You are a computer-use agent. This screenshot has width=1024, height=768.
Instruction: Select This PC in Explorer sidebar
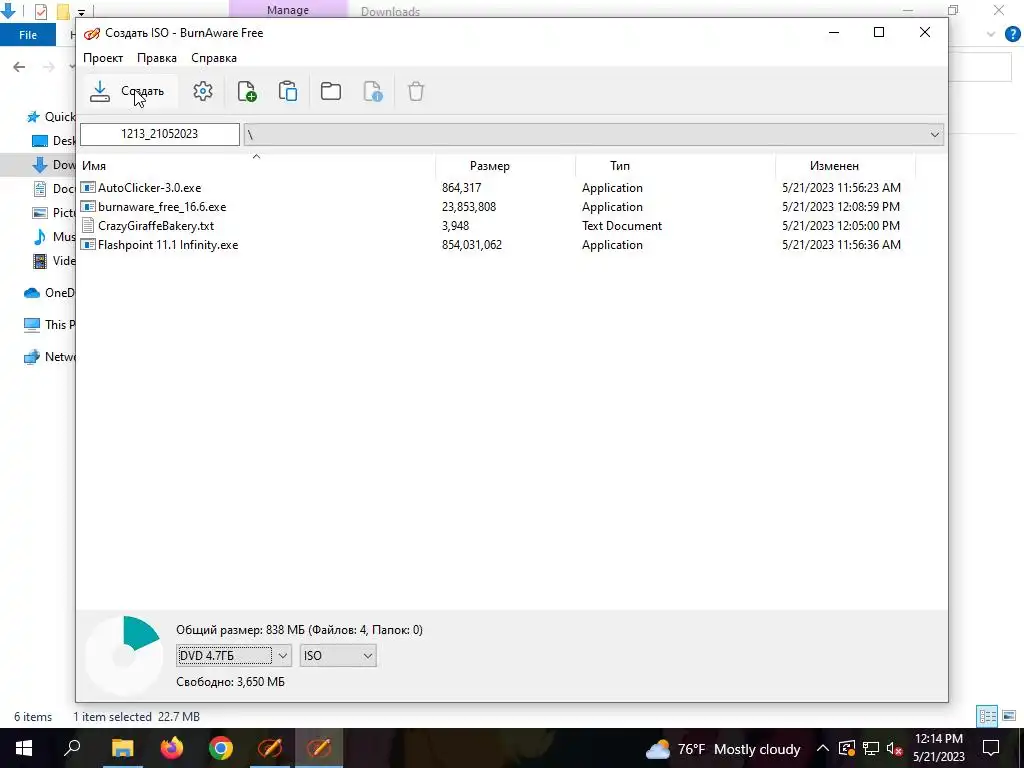coord(50,325)
